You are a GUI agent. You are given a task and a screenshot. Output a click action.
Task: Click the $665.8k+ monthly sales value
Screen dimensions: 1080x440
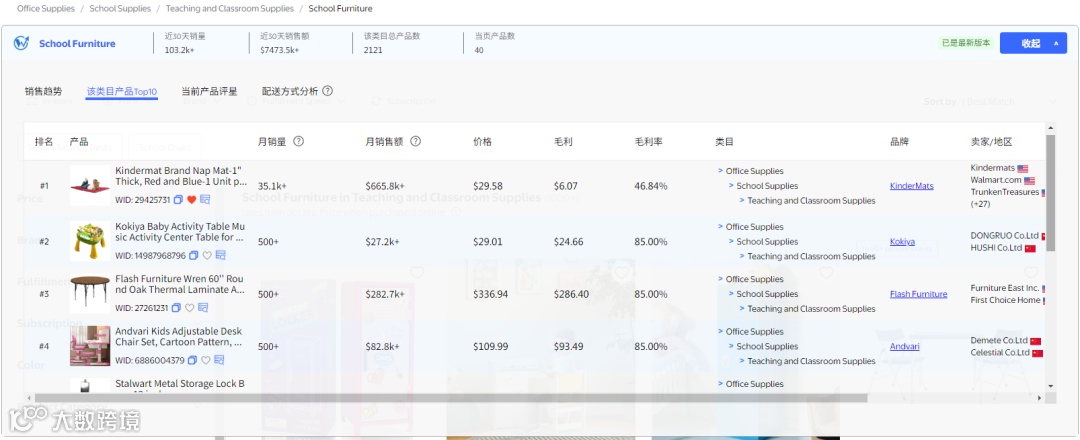click(x=385, y=186)
